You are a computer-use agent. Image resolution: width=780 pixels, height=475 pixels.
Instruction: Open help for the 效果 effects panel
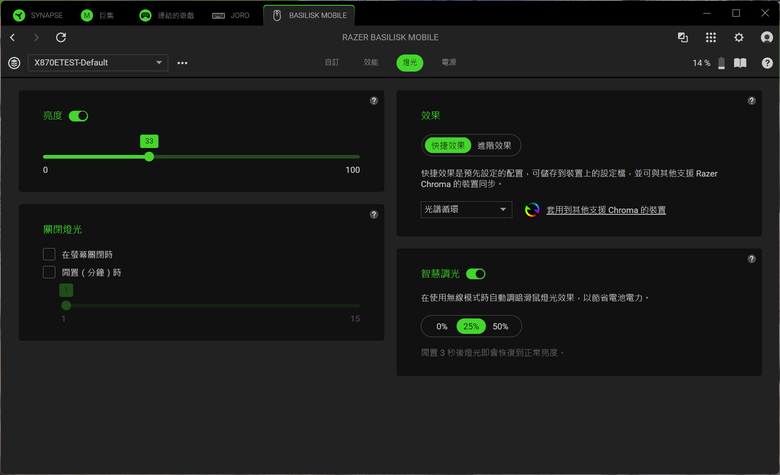[x=752, y=100]
